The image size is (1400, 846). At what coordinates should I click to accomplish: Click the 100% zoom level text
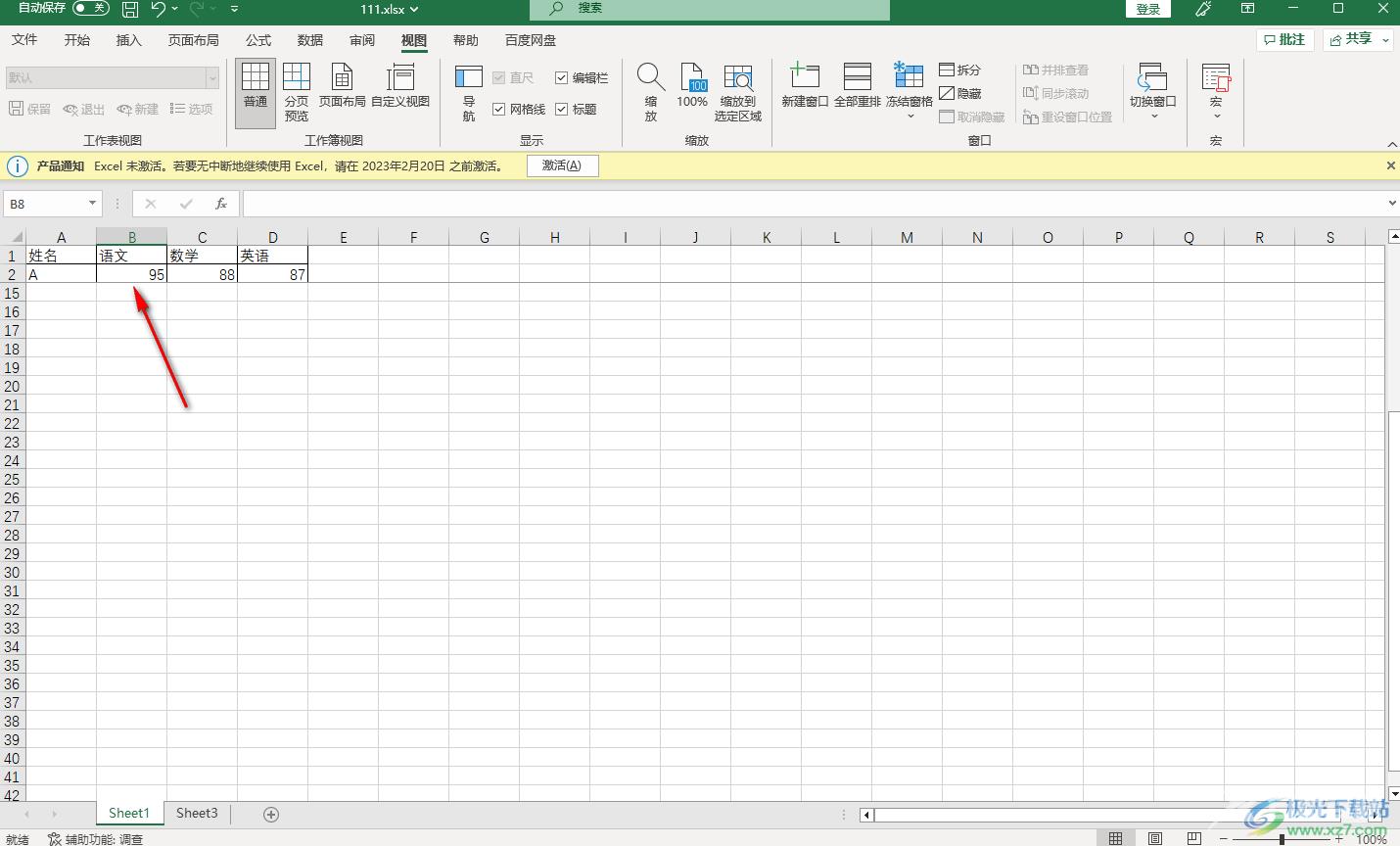[1372, 839]
